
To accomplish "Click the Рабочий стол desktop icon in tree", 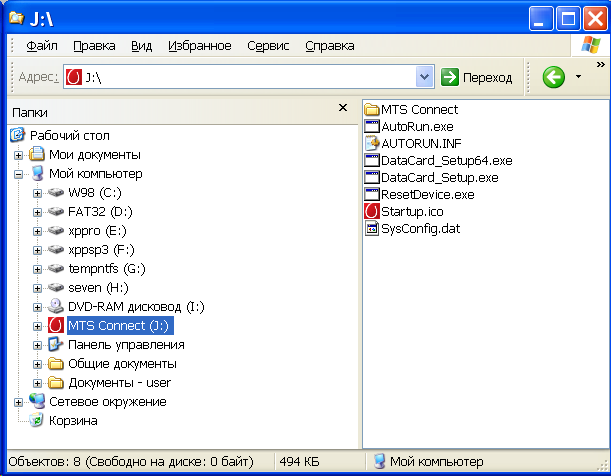I will [x=18, y=135].
